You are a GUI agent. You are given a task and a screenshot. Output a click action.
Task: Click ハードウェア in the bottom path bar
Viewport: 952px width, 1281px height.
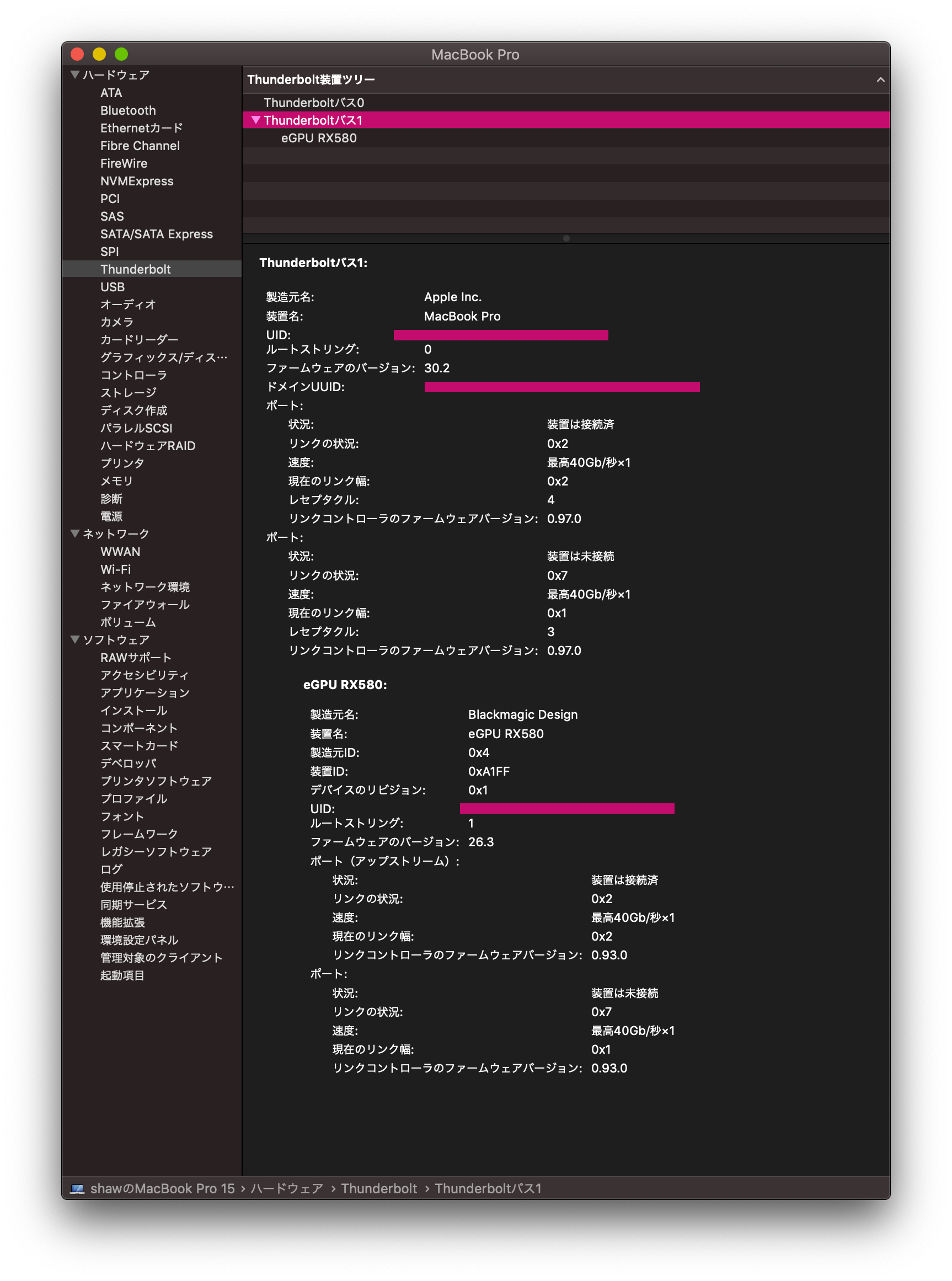286,1188
